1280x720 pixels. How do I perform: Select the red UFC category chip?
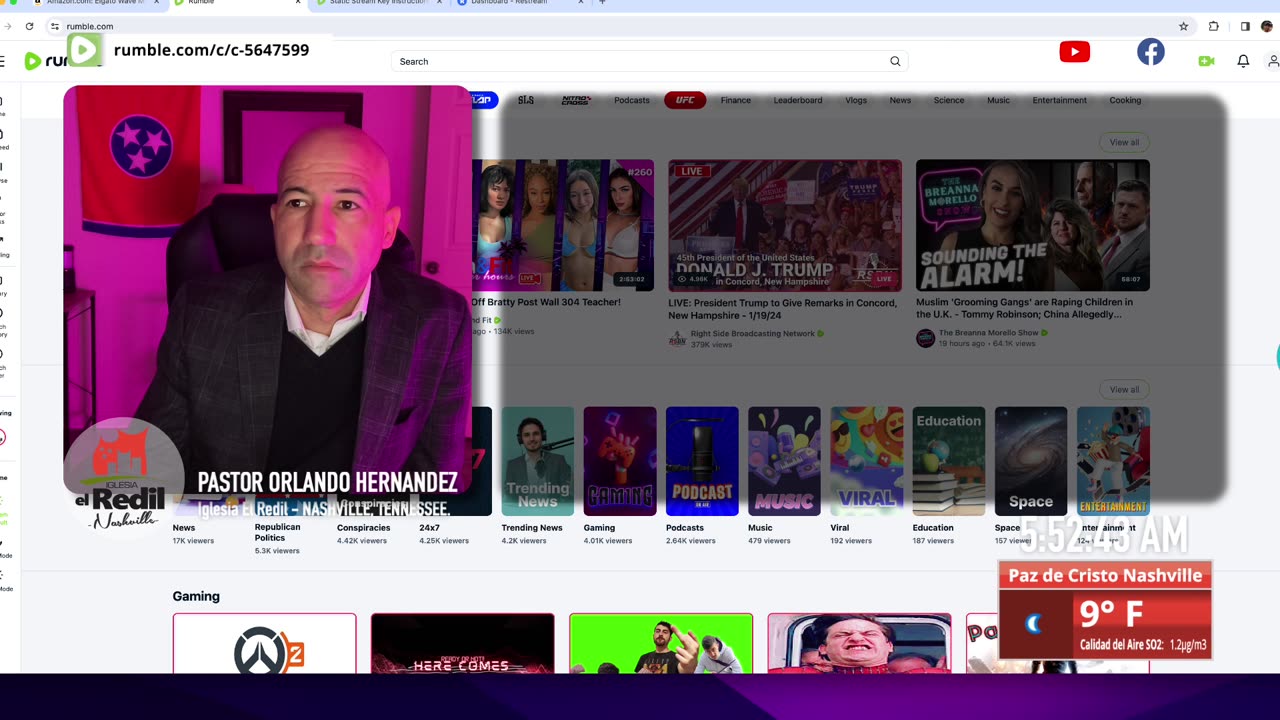click(x=685, y=100)
